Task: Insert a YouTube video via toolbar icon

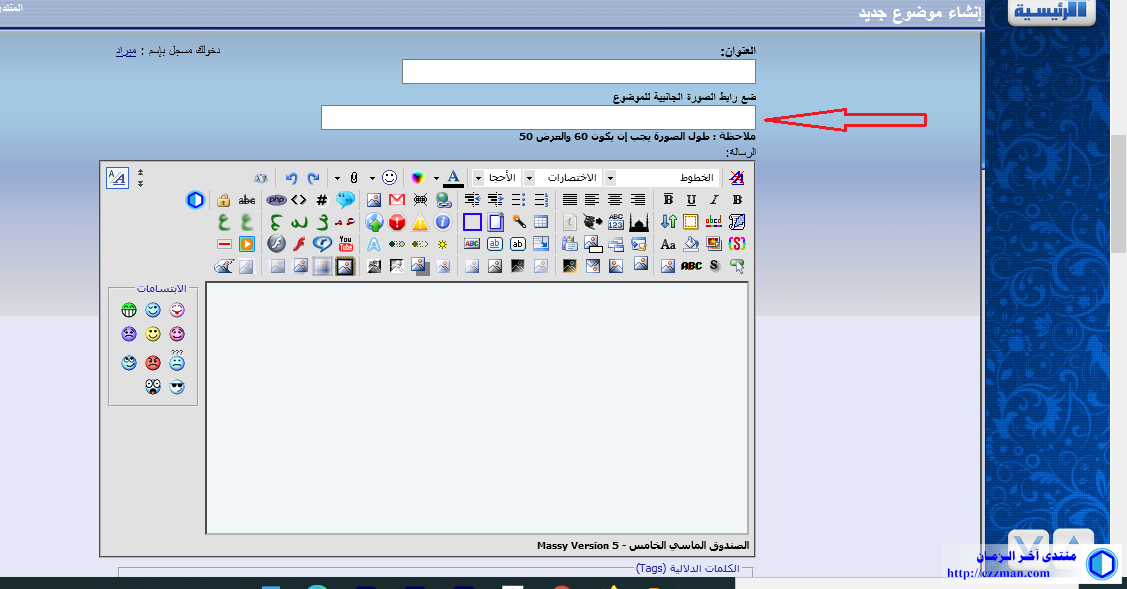Action: pyautogui.click(x=346, y=244)
